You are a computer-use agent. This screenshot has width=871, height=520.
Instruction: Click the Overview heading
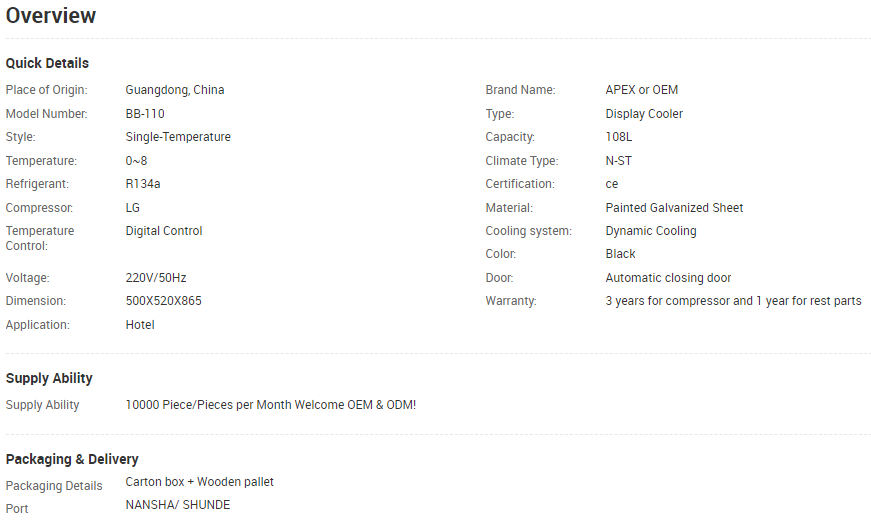coord(51,16)
